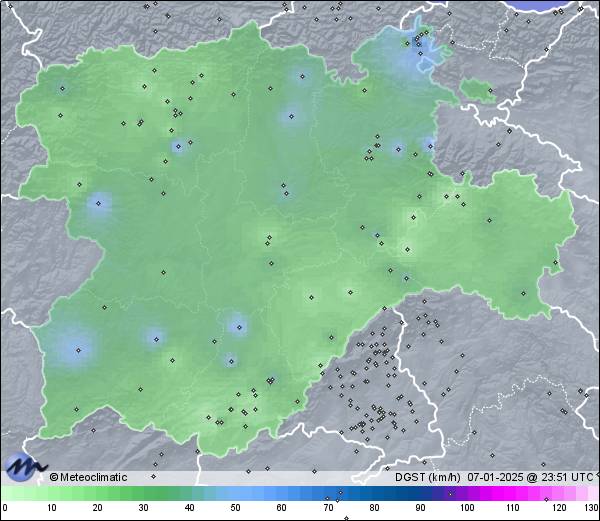Click the 10 label on the scale

coord(52,508)
